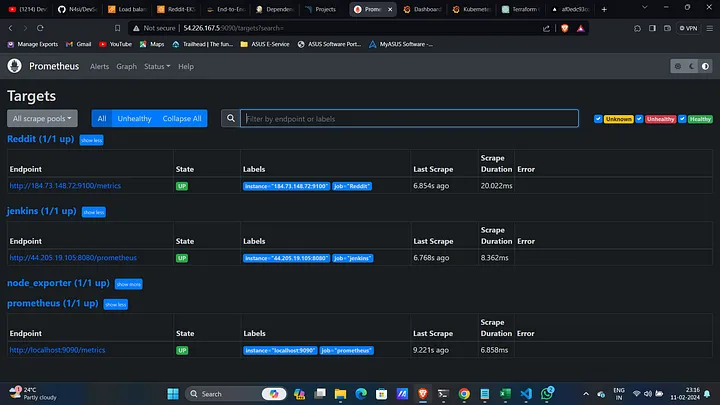Switch to the Reddit-EKS browser tab

pos(176,9)
